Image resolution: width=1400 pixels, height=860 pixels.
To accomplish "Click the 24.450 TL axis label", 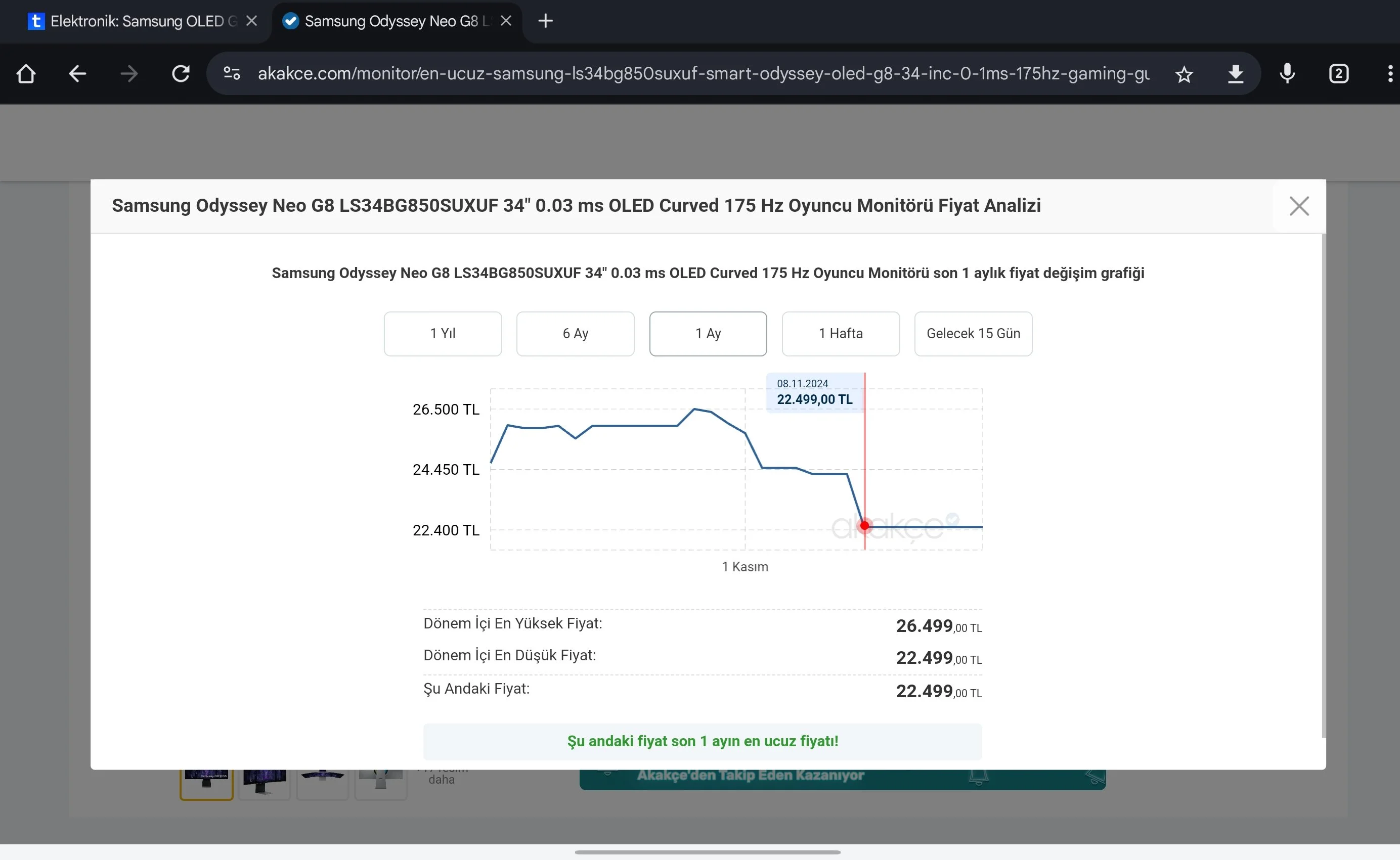I will pyautogui.click(x=446, y=470).
